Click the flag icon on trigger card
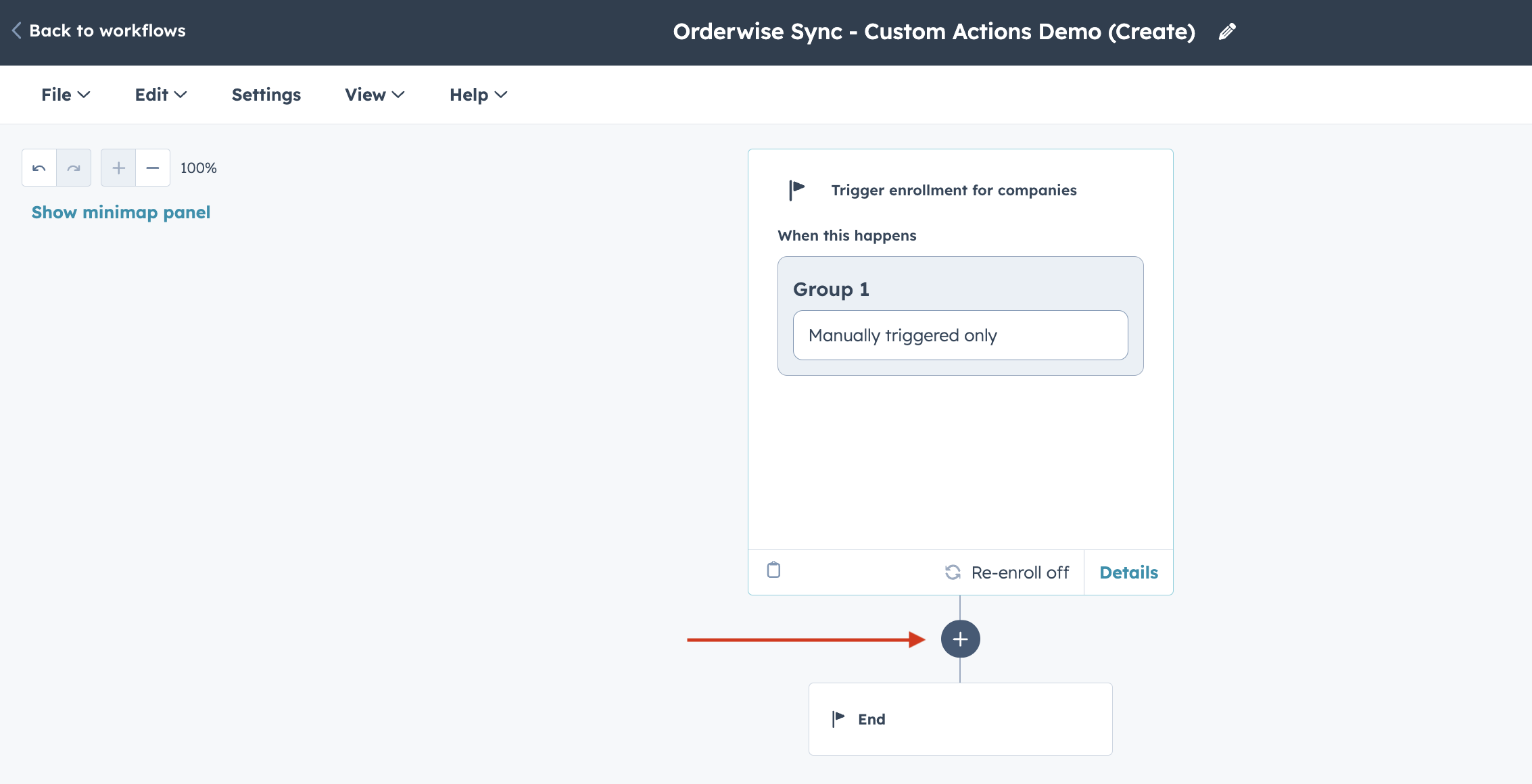This screenshot has width=1532, height=784. (x=797, y=190)
